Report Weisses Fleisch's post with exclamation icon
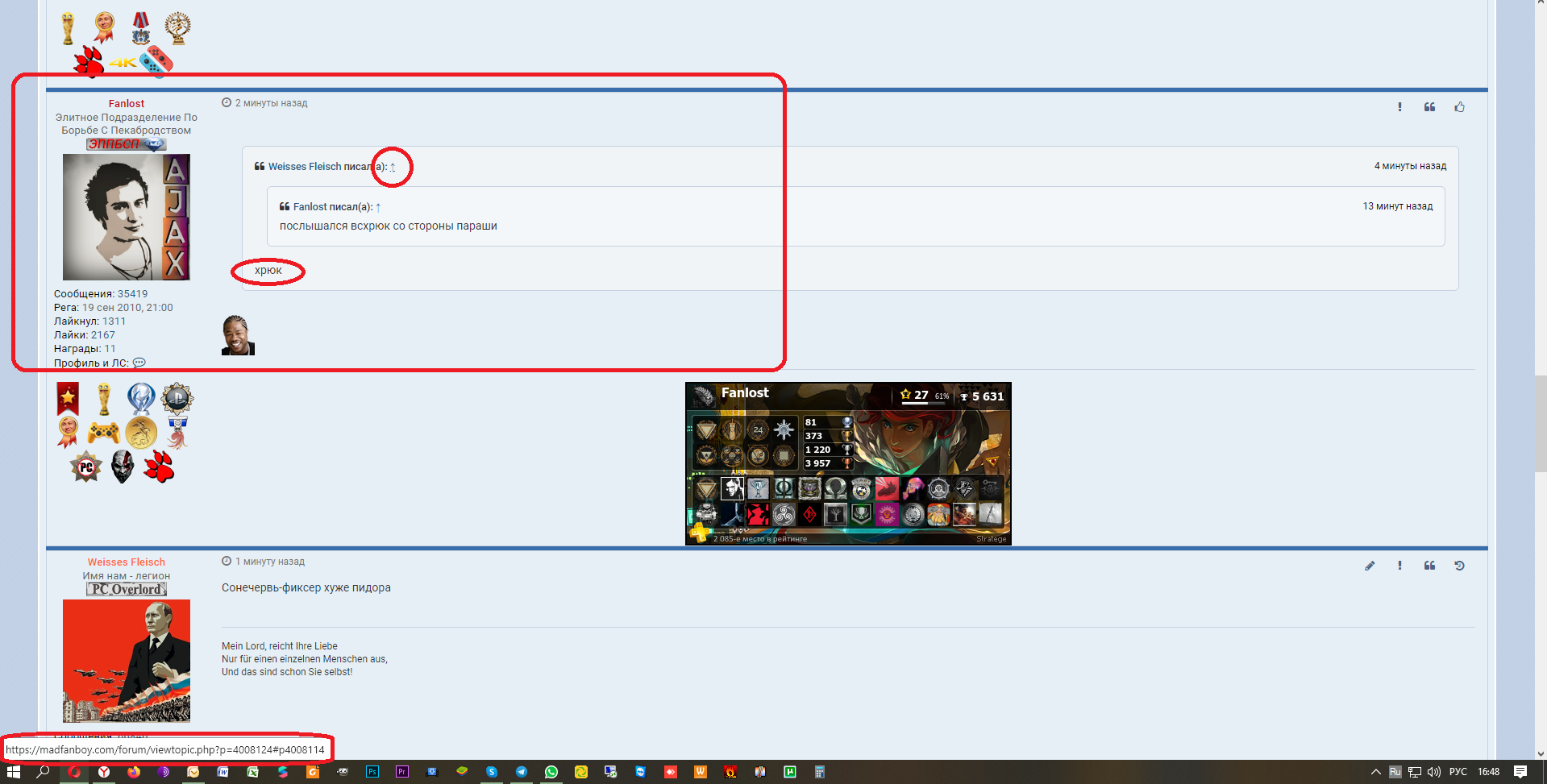Image resolution: width=1547 pixels, height=784 pixels. [x=1399, y=566]
